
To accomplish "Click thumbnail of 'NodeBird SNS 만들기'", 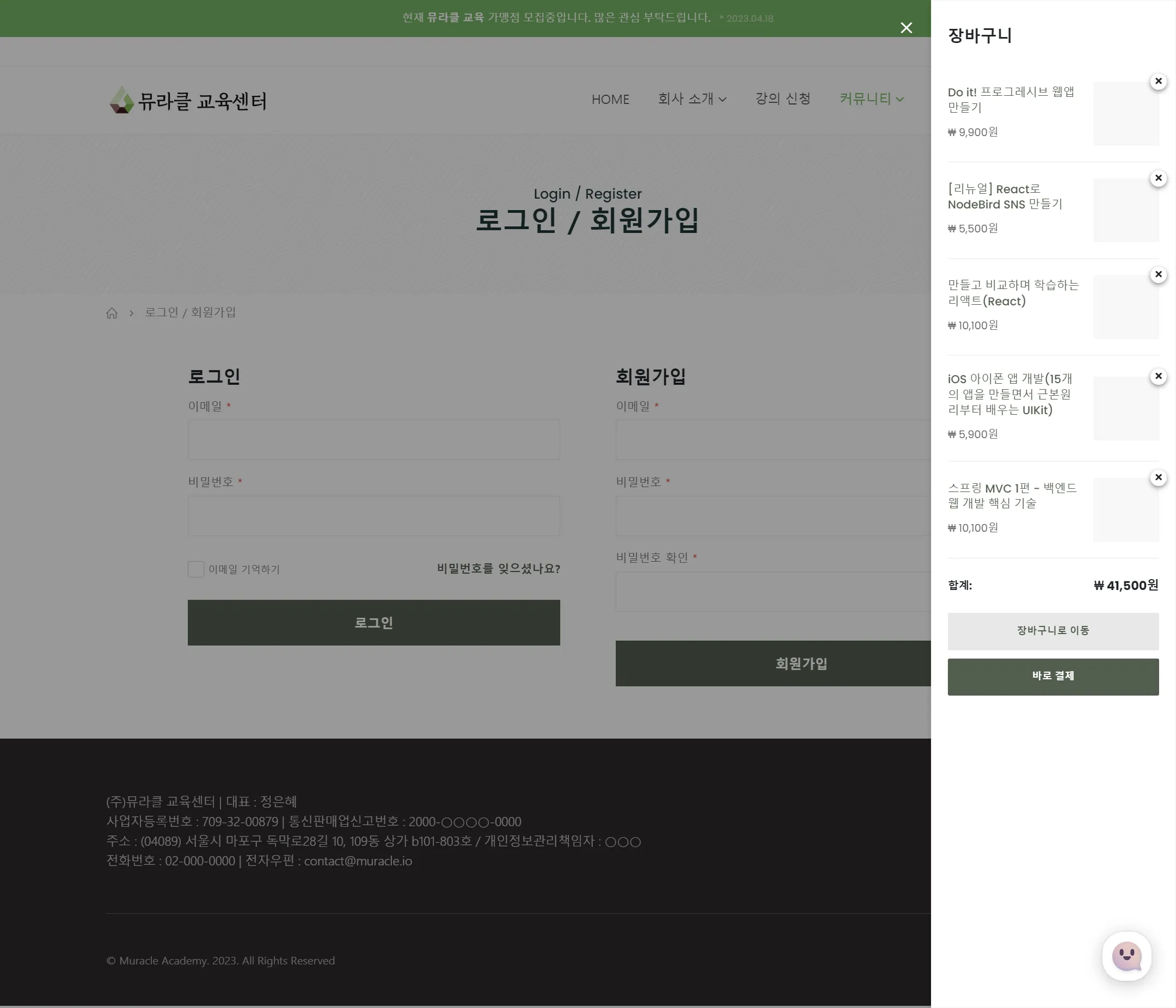I will (x=1126, y=211).
